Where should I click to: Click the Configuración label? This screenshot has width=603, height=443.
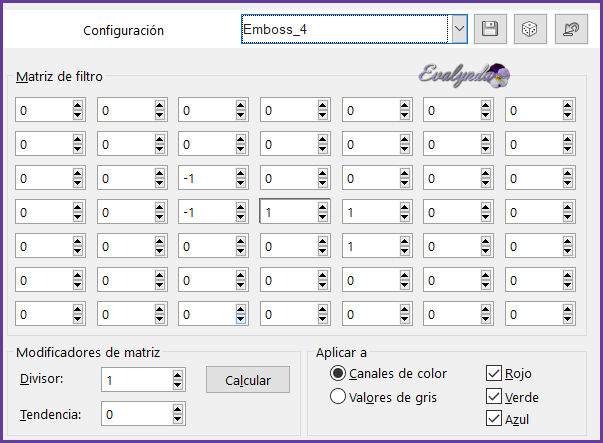point(123,30)
